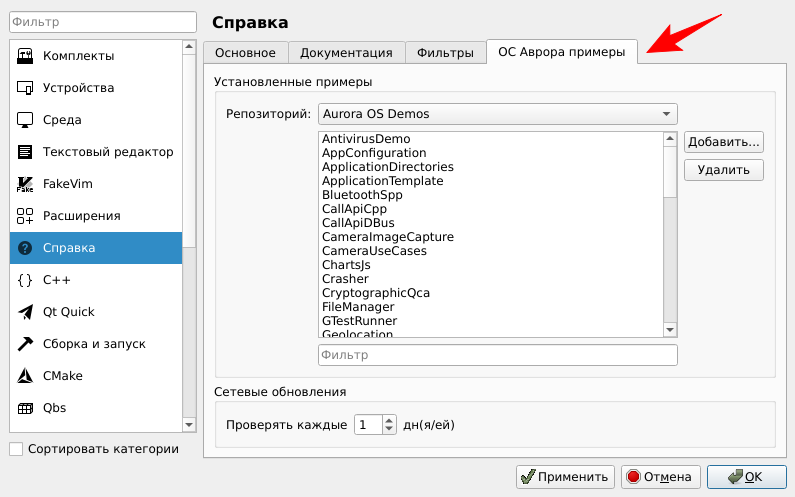
Task: Click the Kits (Комплекты) icon in sidebar
Action: coord(25,56)
